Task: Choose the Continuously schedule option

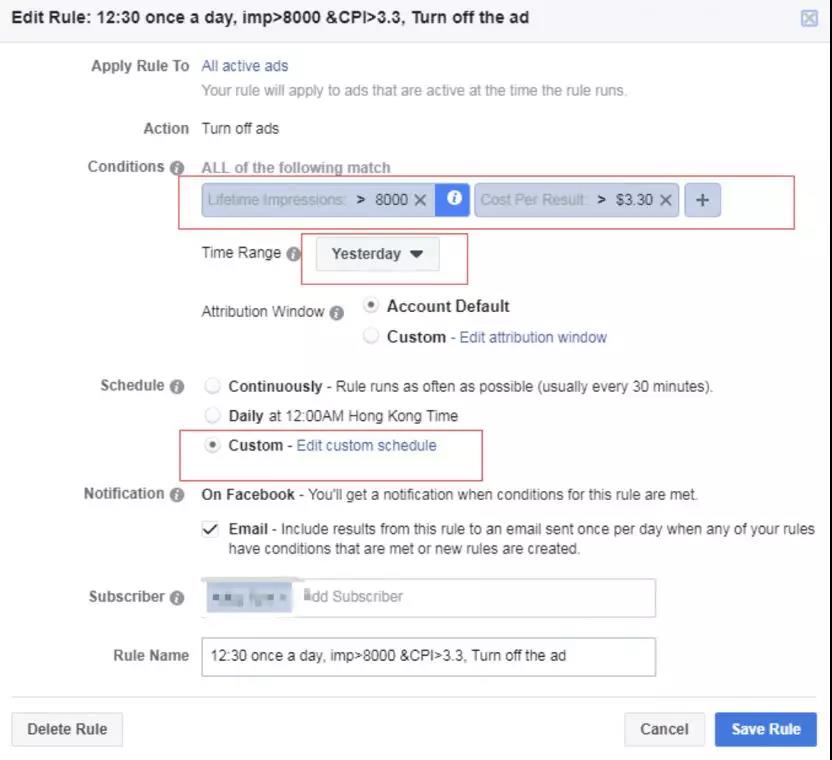Action: 212,386
